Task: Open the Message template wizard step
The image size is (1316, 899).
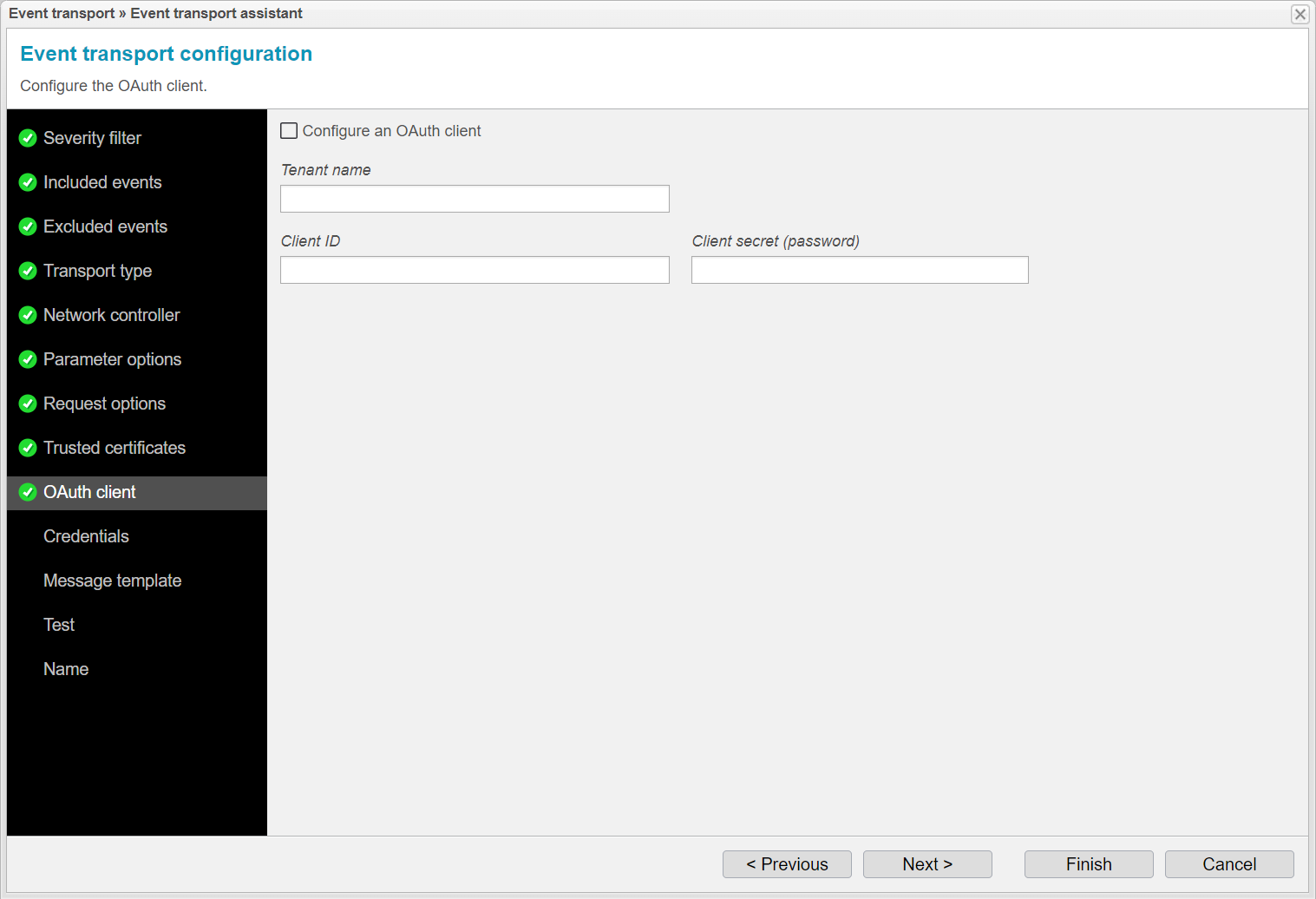Action: coord(112,581)
